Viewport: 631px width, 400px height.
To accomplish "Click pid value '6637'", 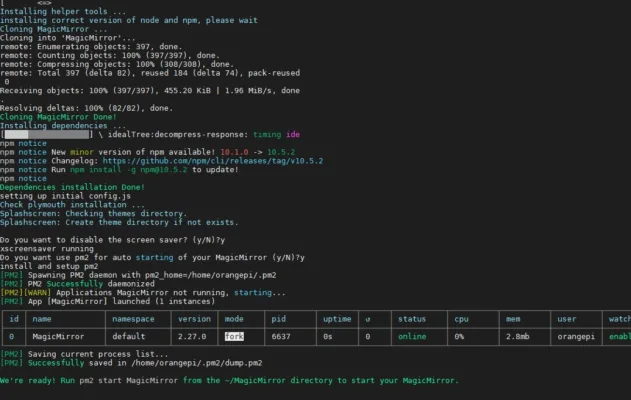I will 280,336.
